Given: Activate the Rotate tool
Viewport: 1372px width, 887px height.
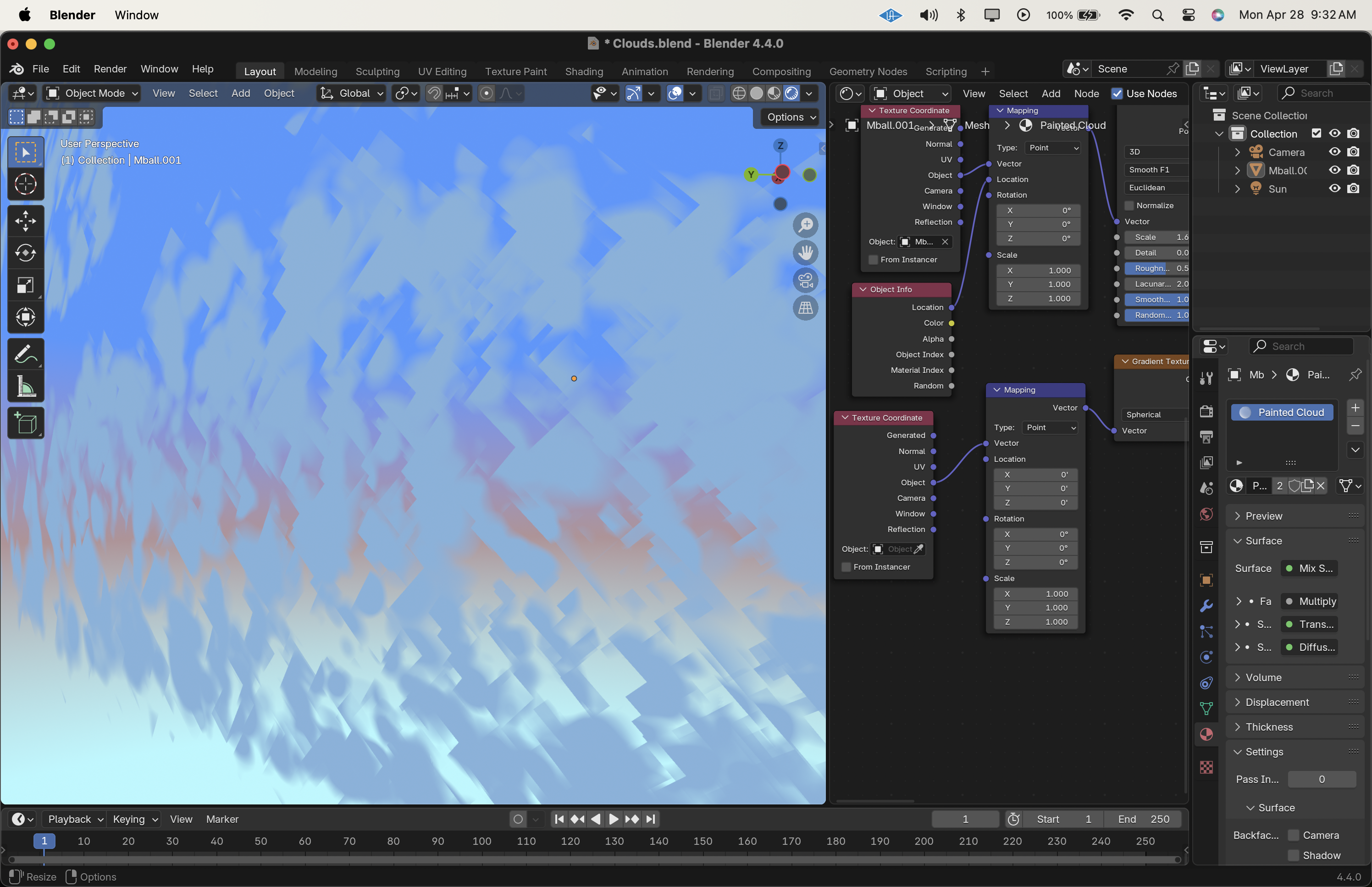Looking at the screenshot, I should tap(25, 253).
